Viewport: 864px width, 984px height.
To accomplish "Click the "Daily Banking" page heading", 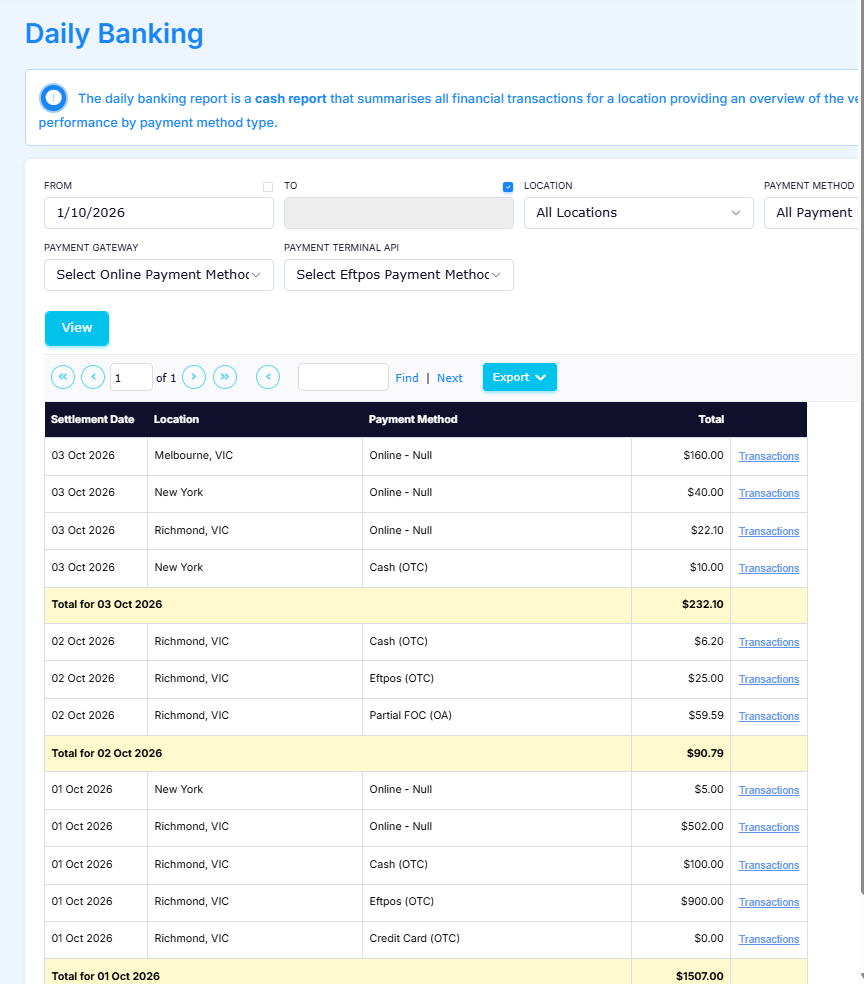I will (114, 34).
